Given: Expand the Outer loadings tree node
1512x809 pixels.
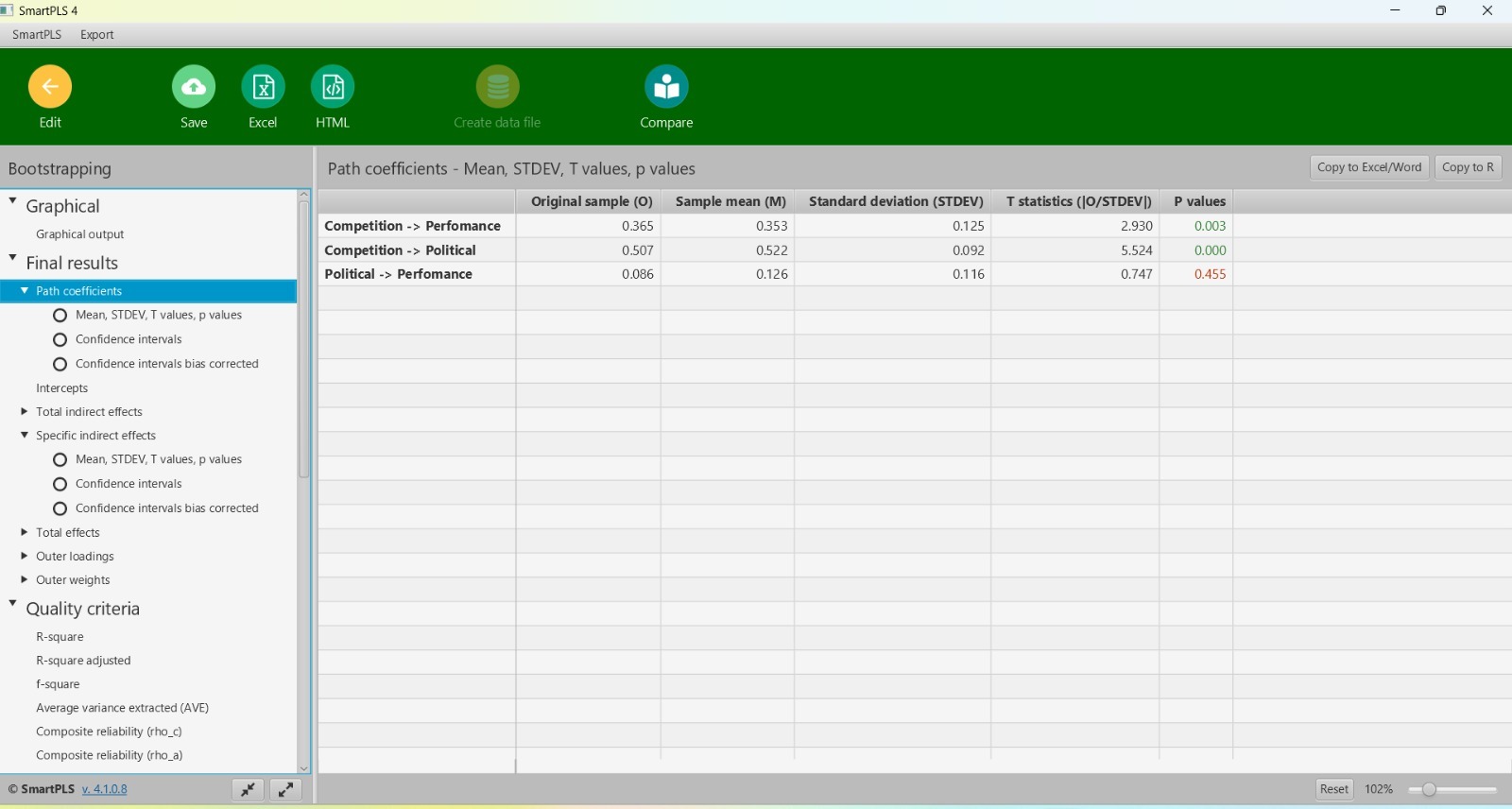Looking at the screenshot, I should pos(25,556).
